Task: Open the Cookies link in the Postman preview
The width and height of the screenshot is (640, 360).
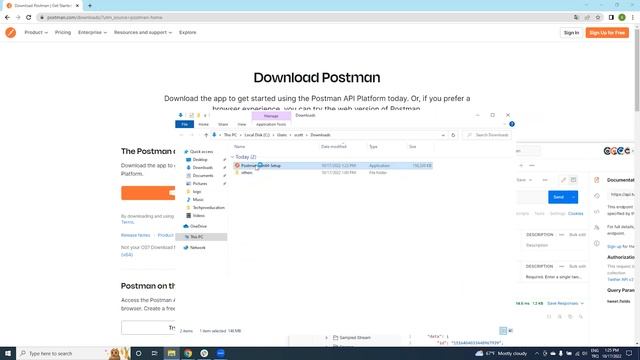Action: point(576,213)
